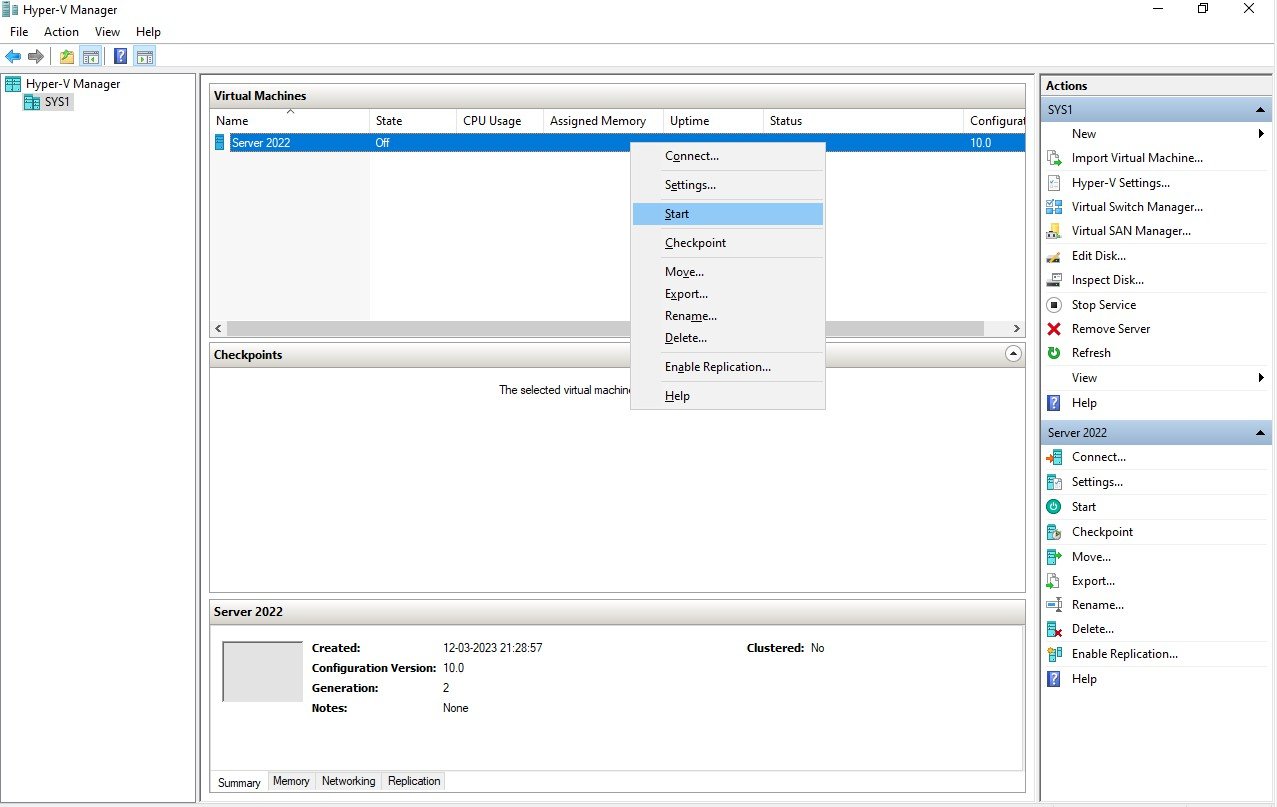This screenshot has width=1277, height=807.
Task: Click the Help icon under Server 2022 actions
Action: [1054, 679]
